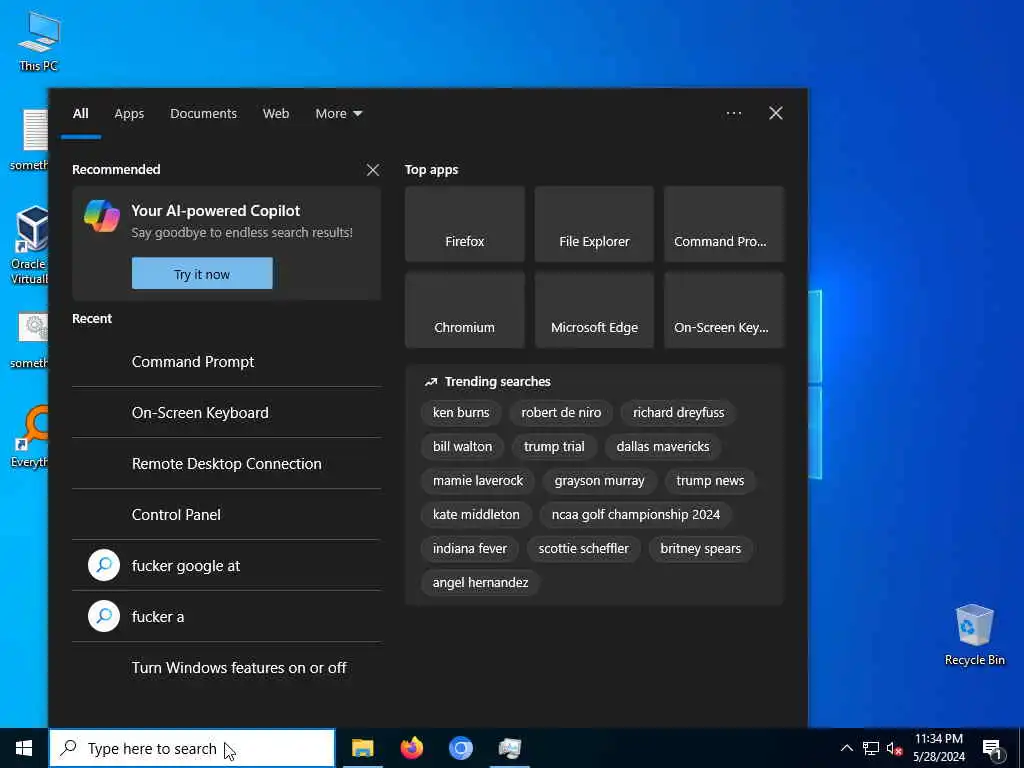Dismiss the Recommended section
The image size is (1024, 768).
pos(373,170)
